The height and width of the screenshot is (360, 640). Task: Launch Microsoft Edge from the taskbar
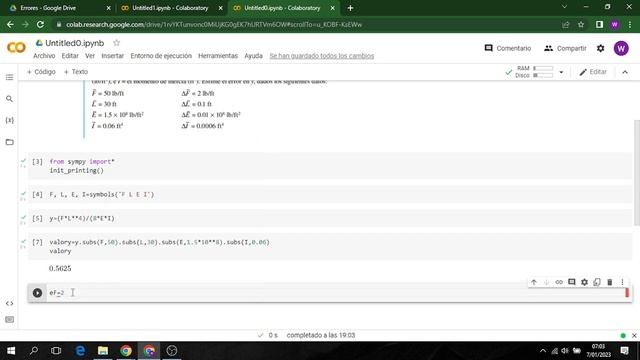[80, 351]
